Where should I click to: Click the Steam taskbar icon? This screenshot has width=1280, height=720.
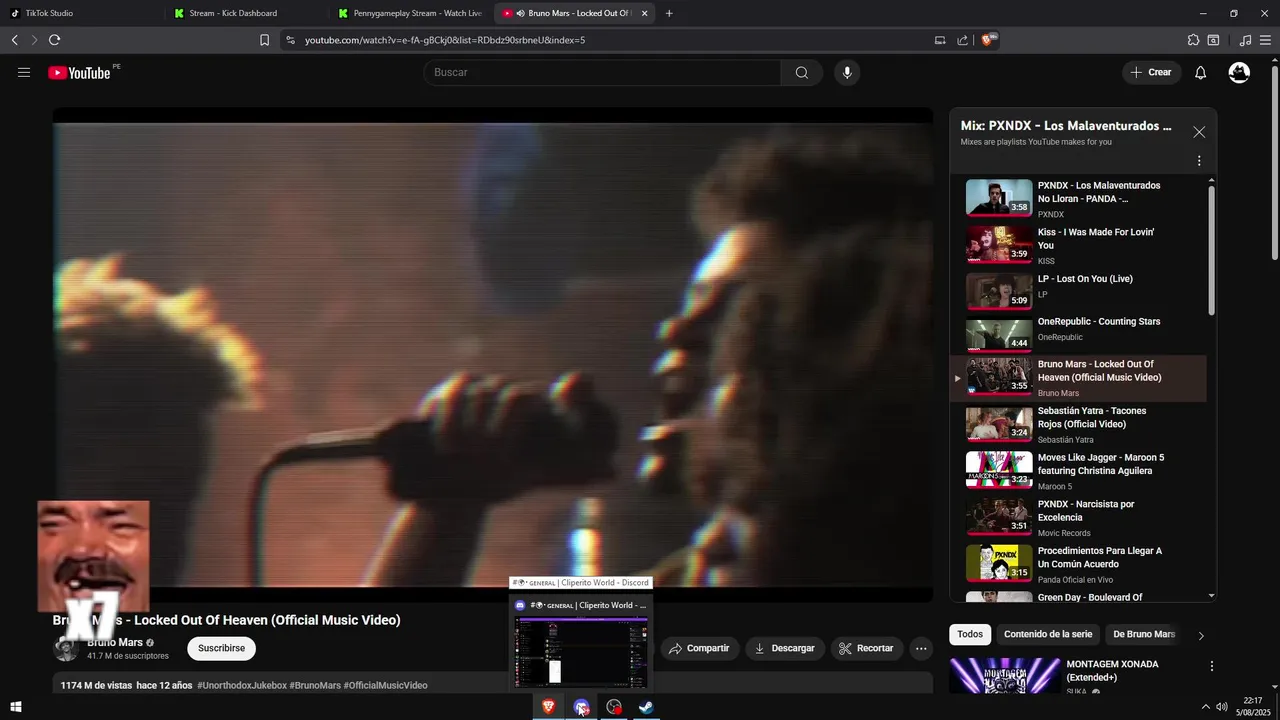647,707
